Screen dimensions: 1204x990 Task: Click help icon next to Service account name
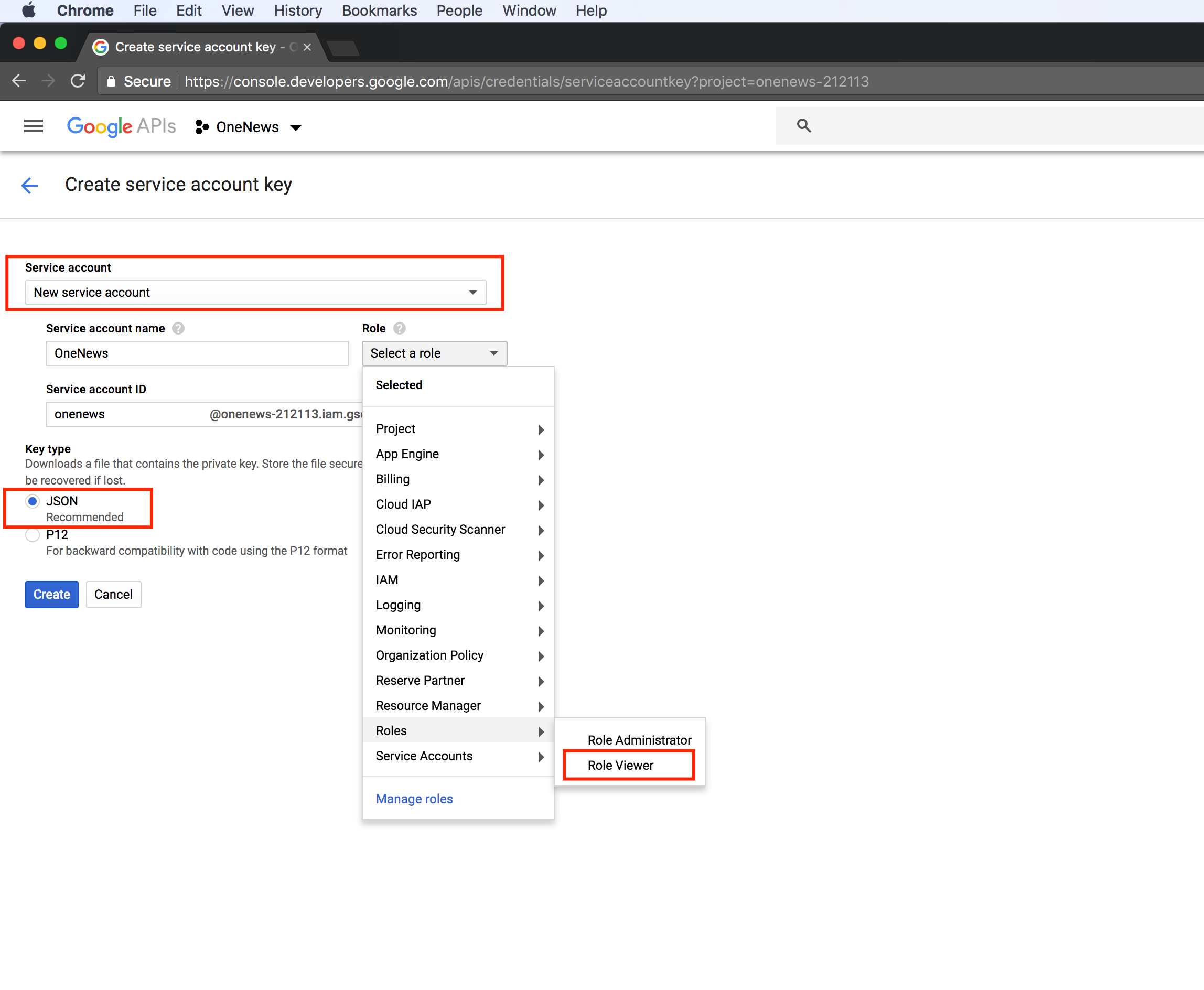(178, 328)
